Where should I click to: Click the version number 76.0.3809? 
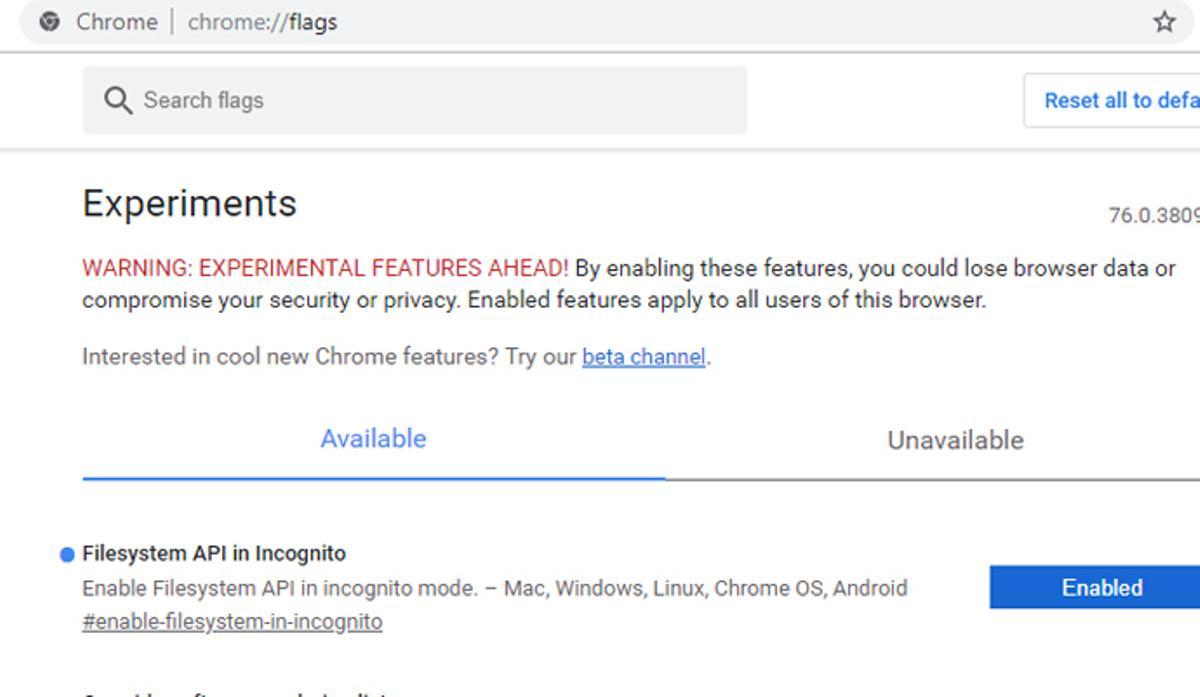1154,216
